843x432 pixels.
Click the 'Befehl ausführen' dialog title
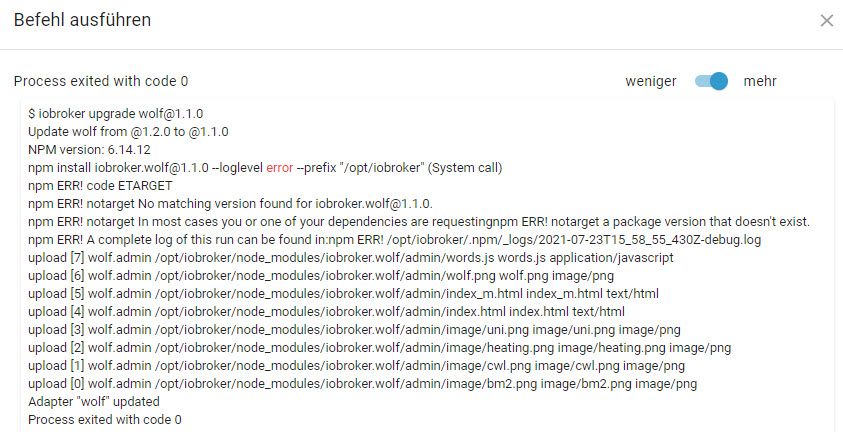click(82, 20)
